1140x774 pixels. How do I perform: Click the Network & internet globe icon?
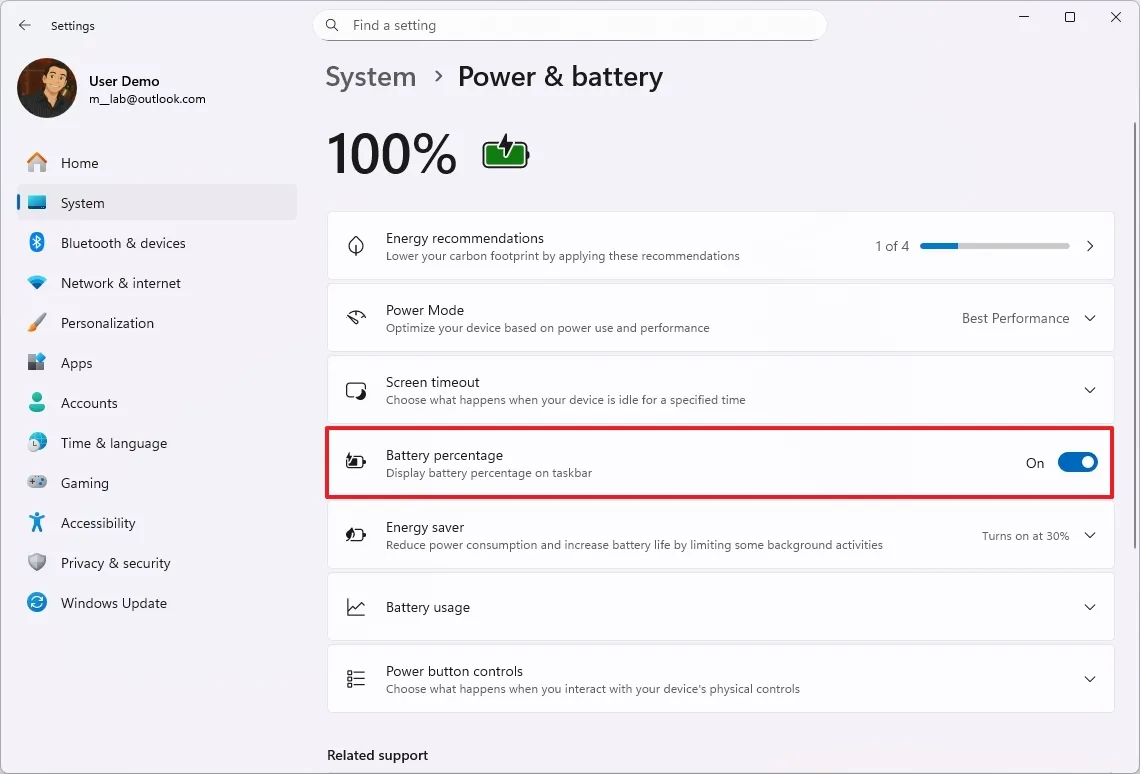click(x=37, y=282)
